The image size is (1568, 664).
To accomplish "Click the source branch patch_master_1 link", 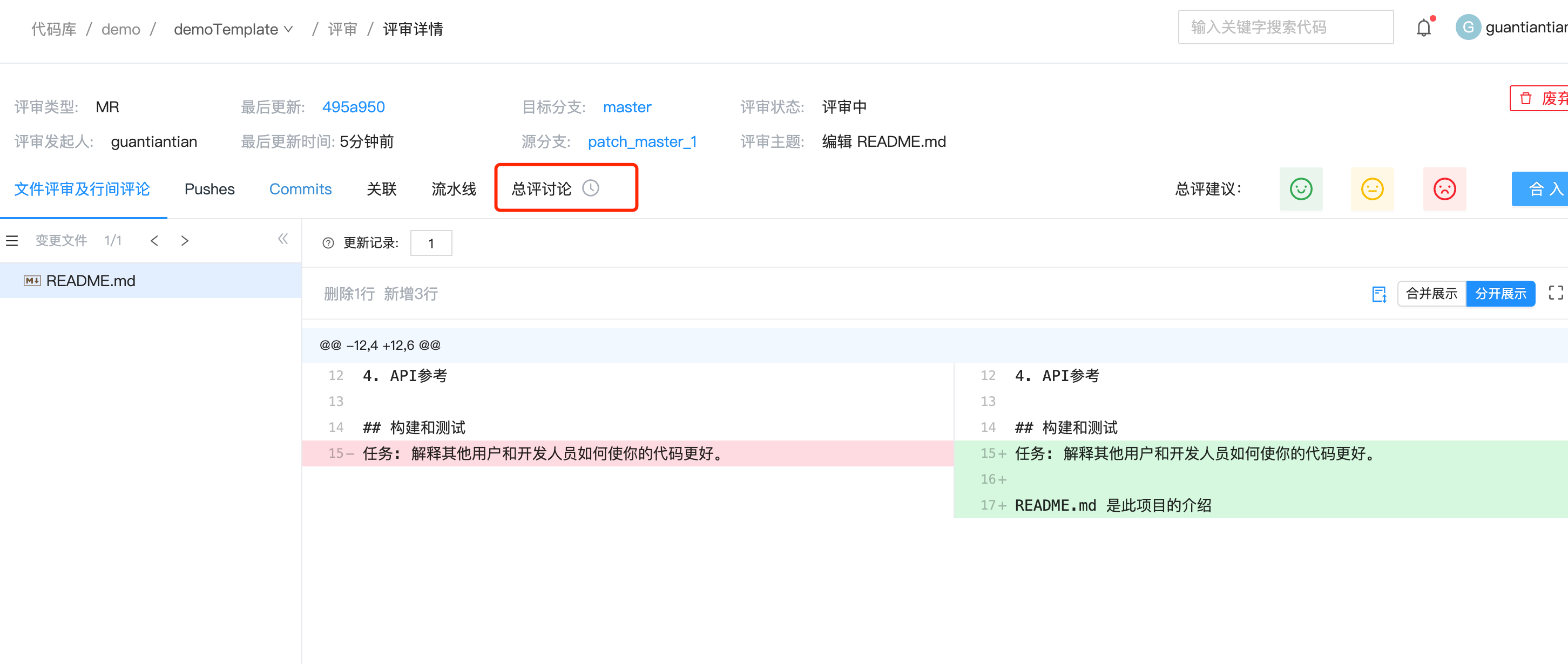I will tap(641, 142).
